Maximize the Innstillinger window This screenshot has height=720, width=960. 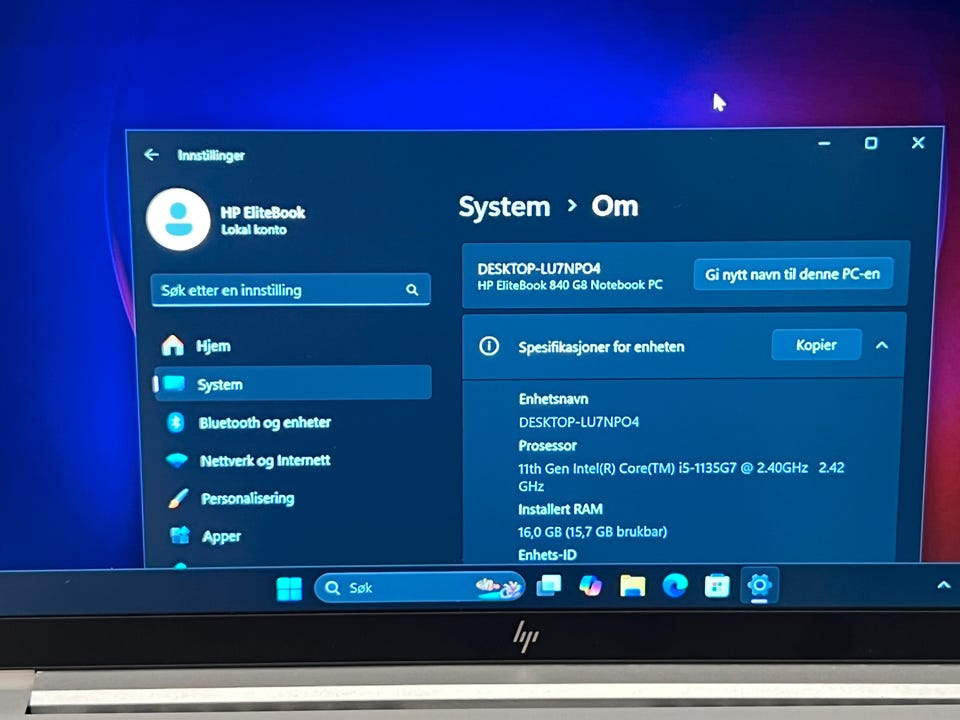point(871,143)
